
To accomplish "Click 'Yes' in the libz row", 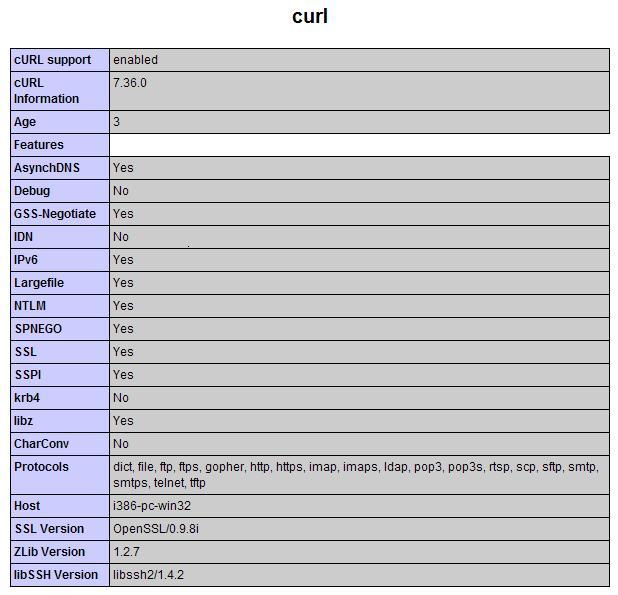I will tap(123, 421).
